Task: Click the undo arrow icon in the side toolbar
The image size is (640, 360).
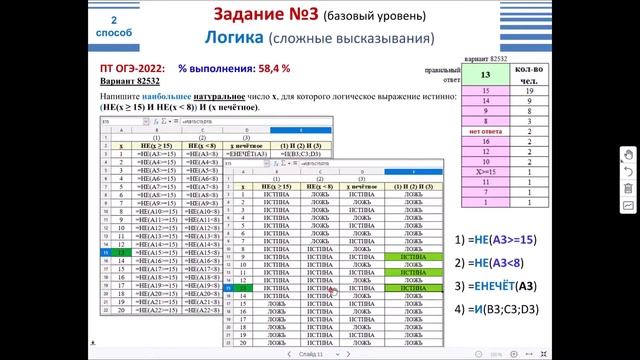Action: click(x=628, y=171)
